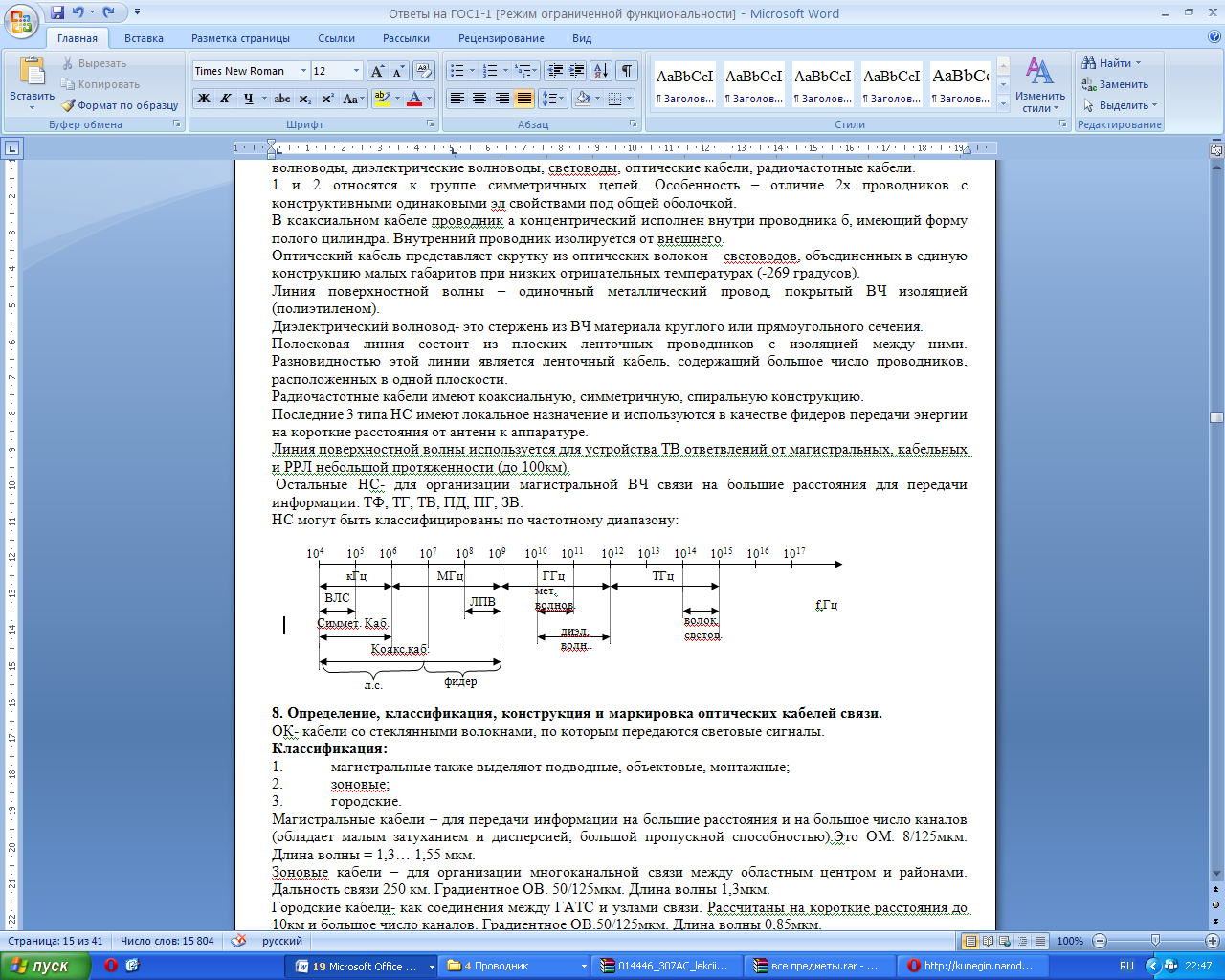Image resolution: width=1225 pixels, height=980 pixels.
Task: Click Выделить select button
Action: point(1119,105)
